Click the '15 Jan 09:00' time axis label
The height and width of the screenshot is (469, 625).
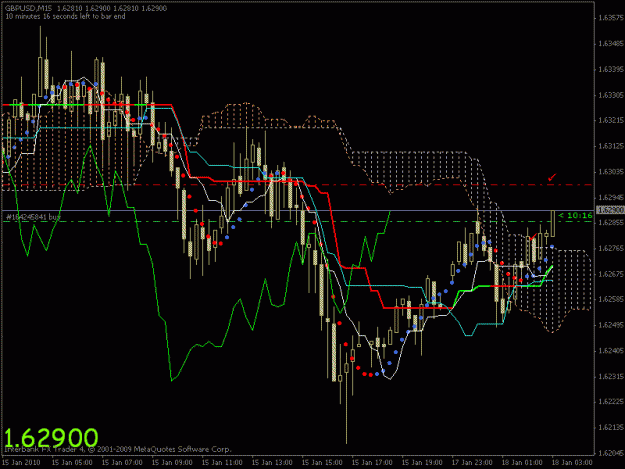click(x=172, y=462)
